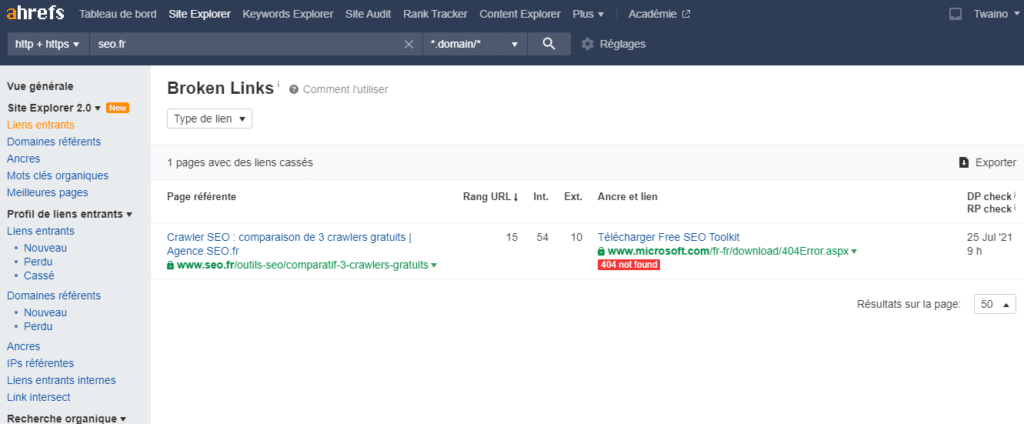Click the 404 not found badge
Screen dimensions: 1024x424
point(628,265)
